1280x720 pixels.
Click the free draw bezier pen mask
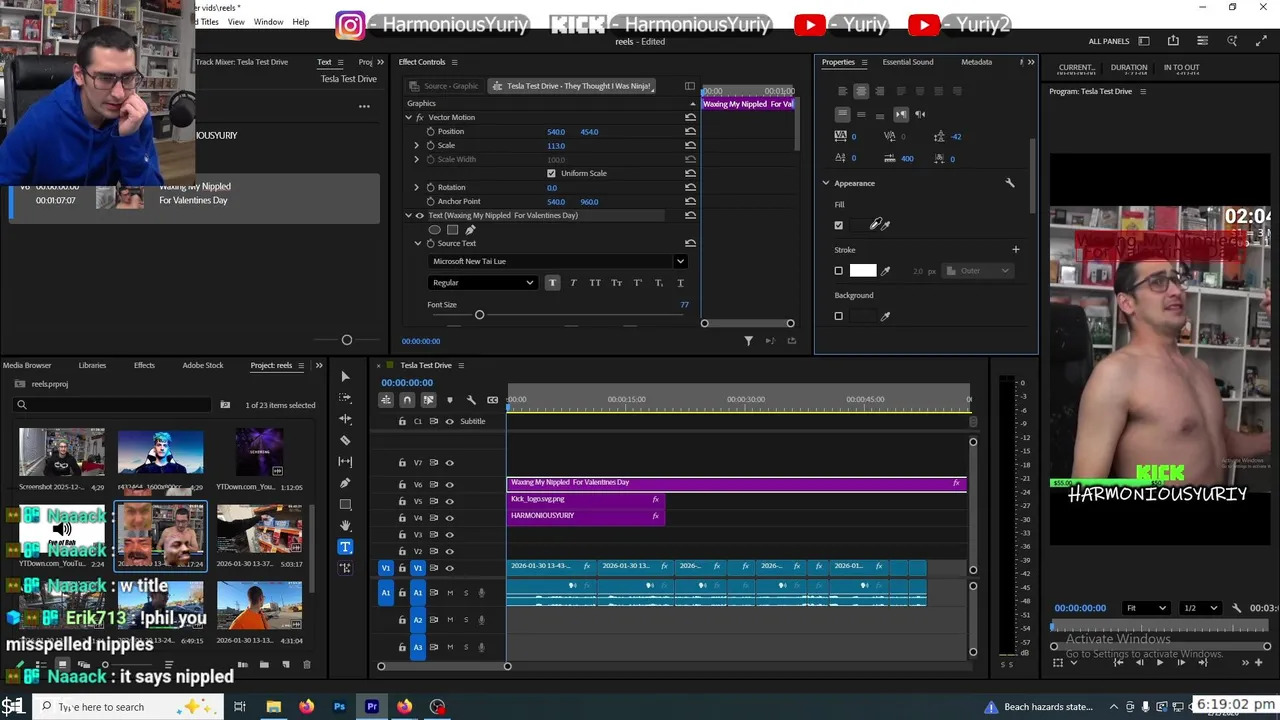(470, 230)
